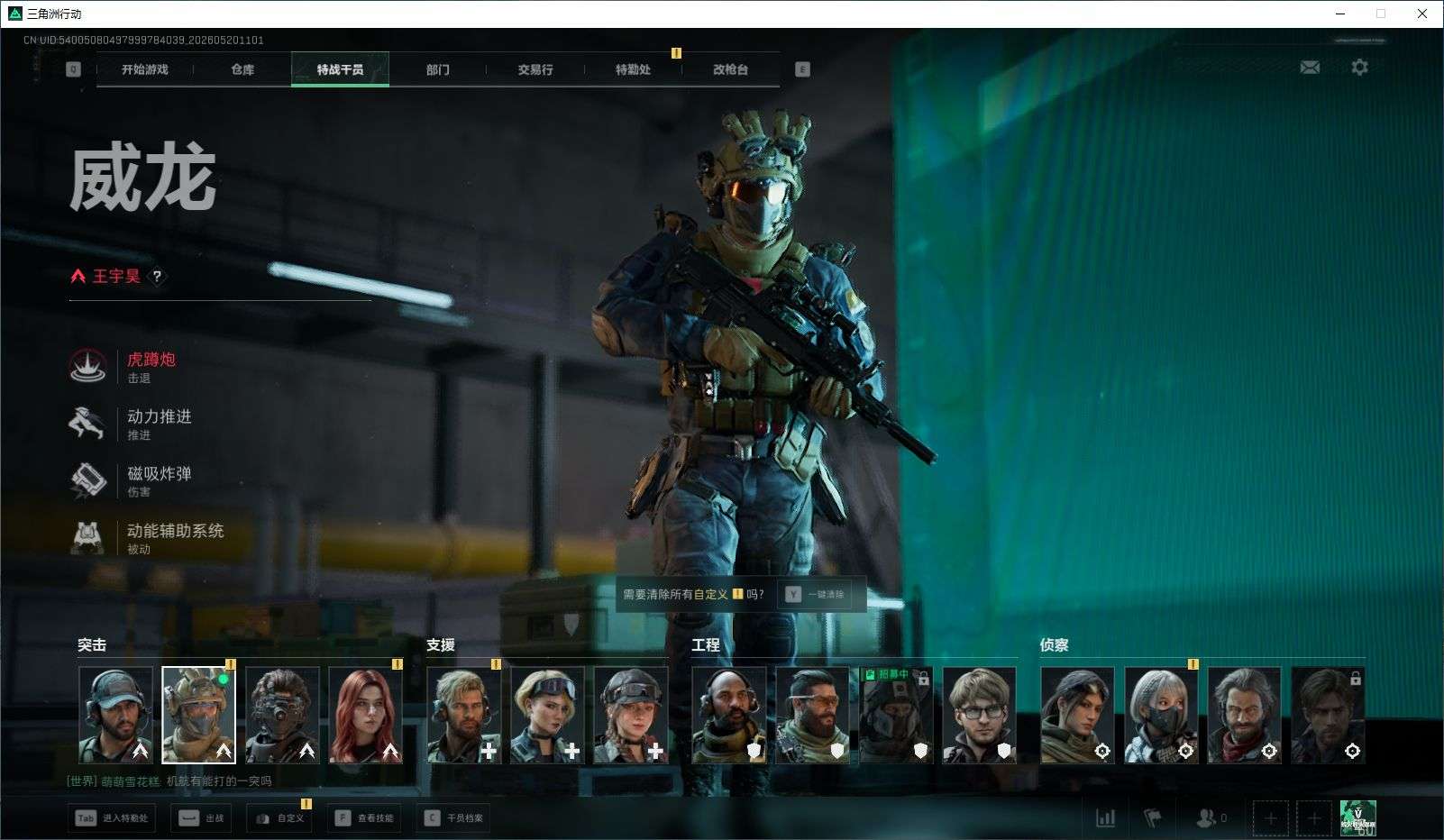The height and width of the screenshot is (840, 1444).
Task: Open the 干员档案 button
Action: click(x=453, y=818)
